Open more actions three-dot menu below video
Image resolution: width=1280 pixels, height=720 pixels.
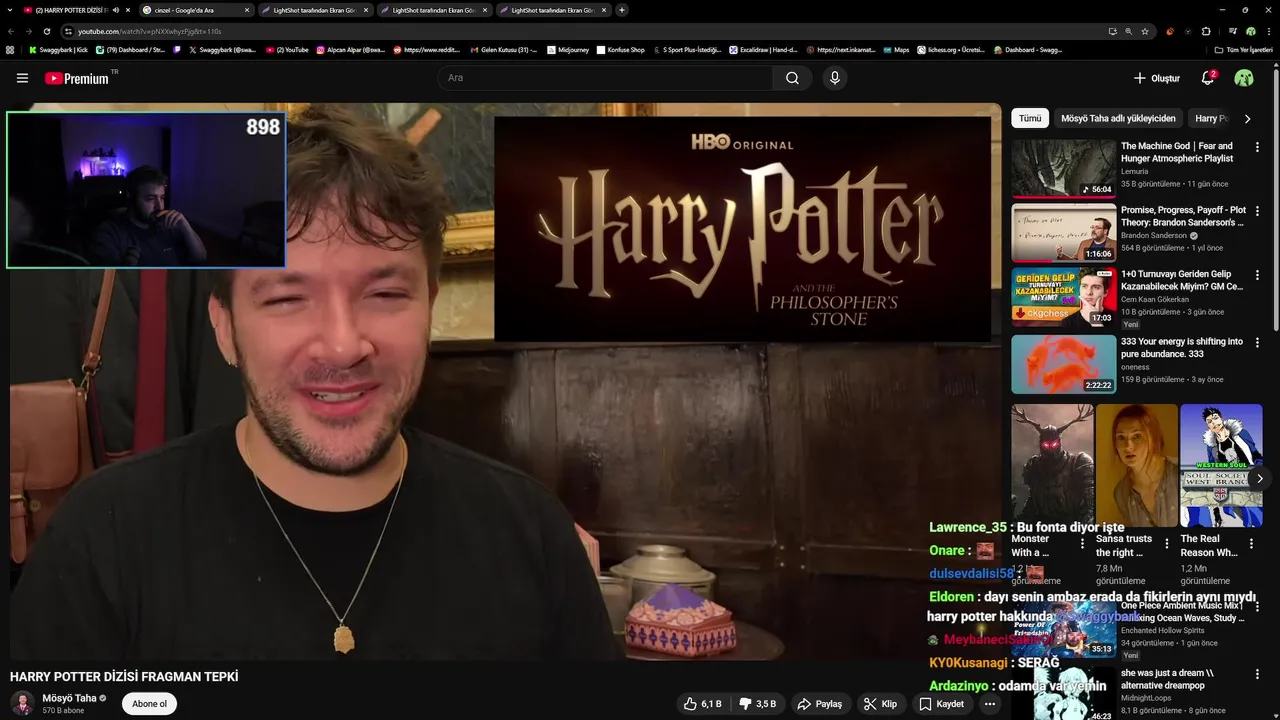(x=990, y=704)
